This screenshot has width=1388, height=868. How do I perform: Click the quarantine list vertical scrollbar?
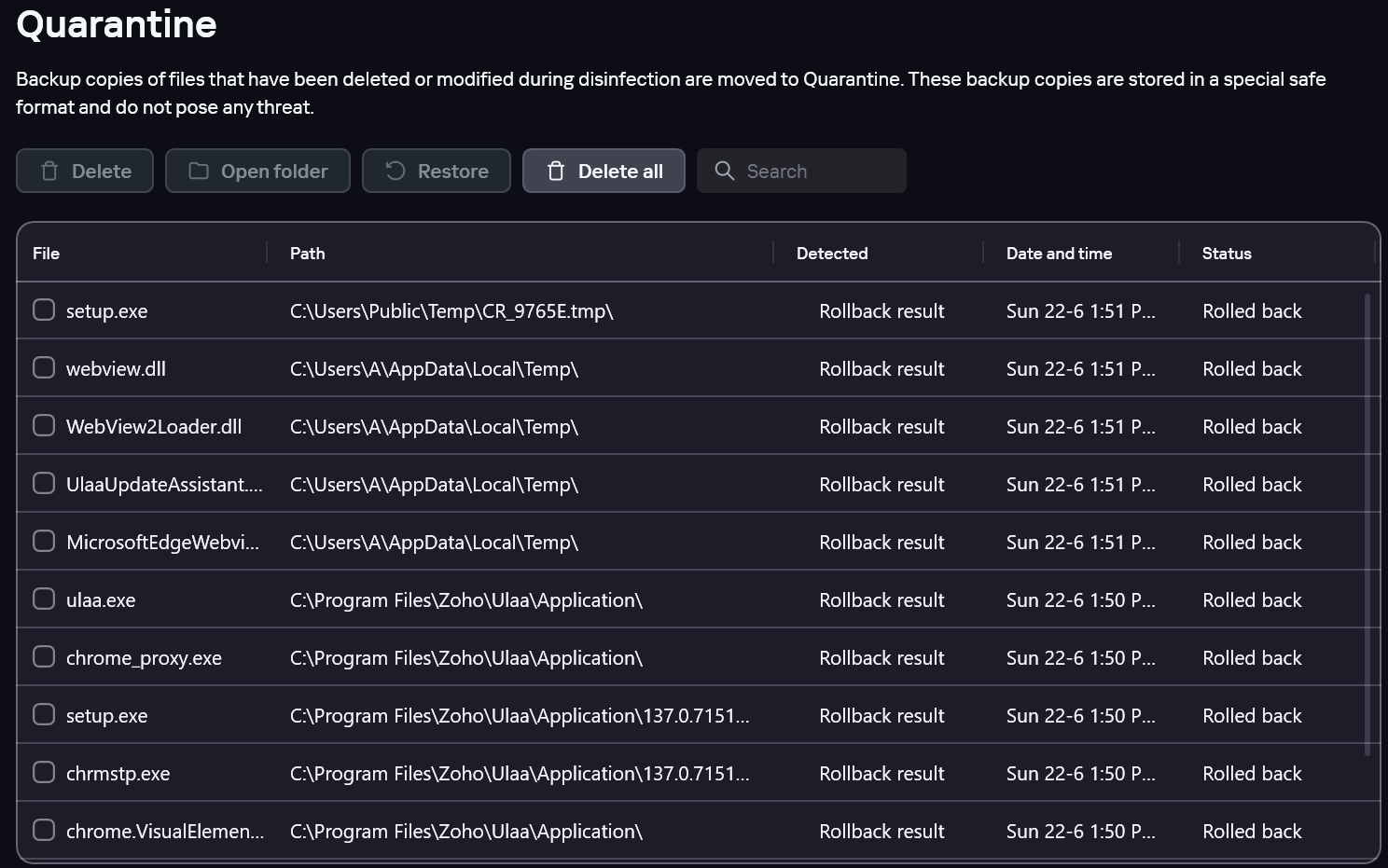coord(1367,522)
